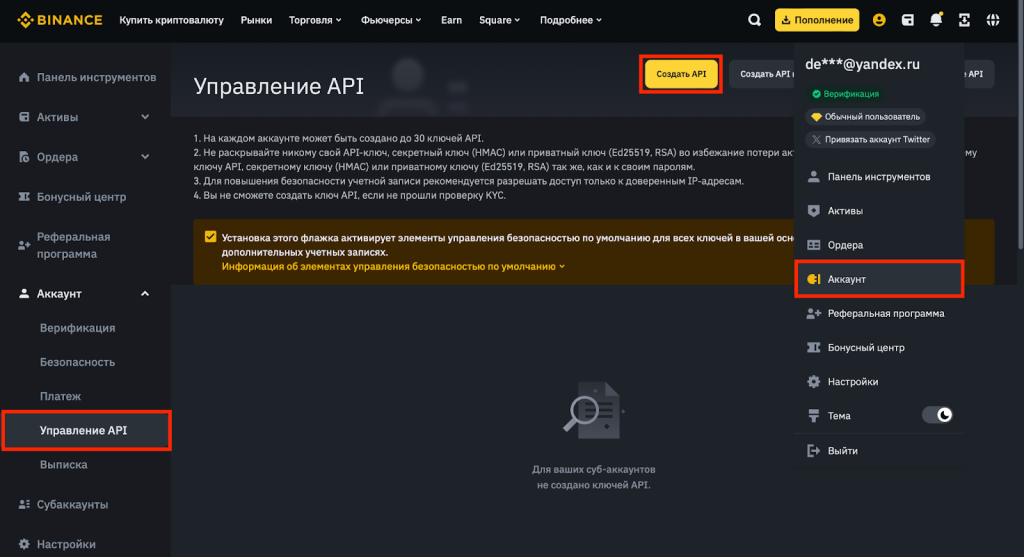1024x557 pixels.
Task: Open the Фьючерсы dropdown menu
Action: coord(391,20)
